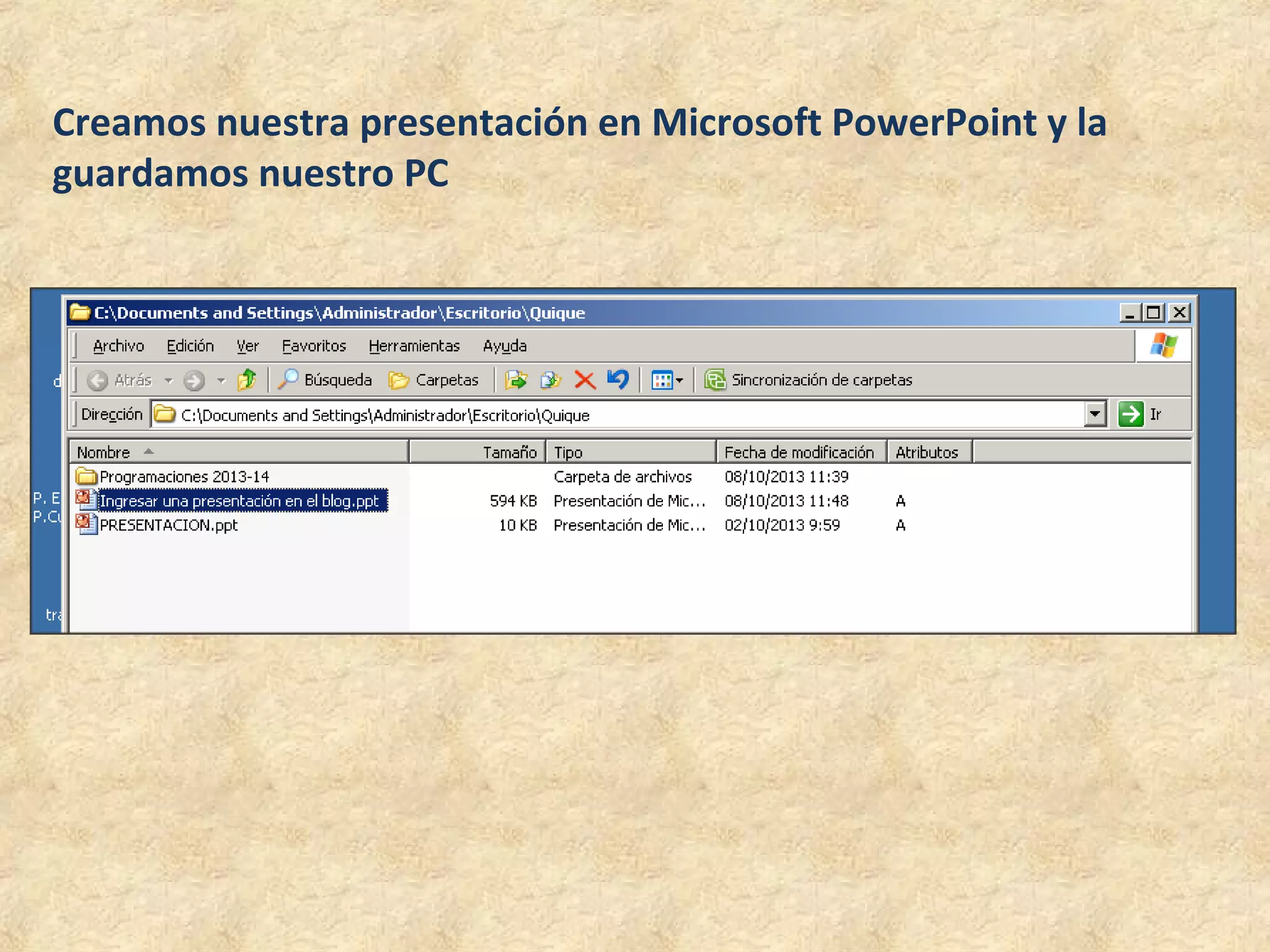
Task: Click inside the Dirección path field
Action: [620, 415]
